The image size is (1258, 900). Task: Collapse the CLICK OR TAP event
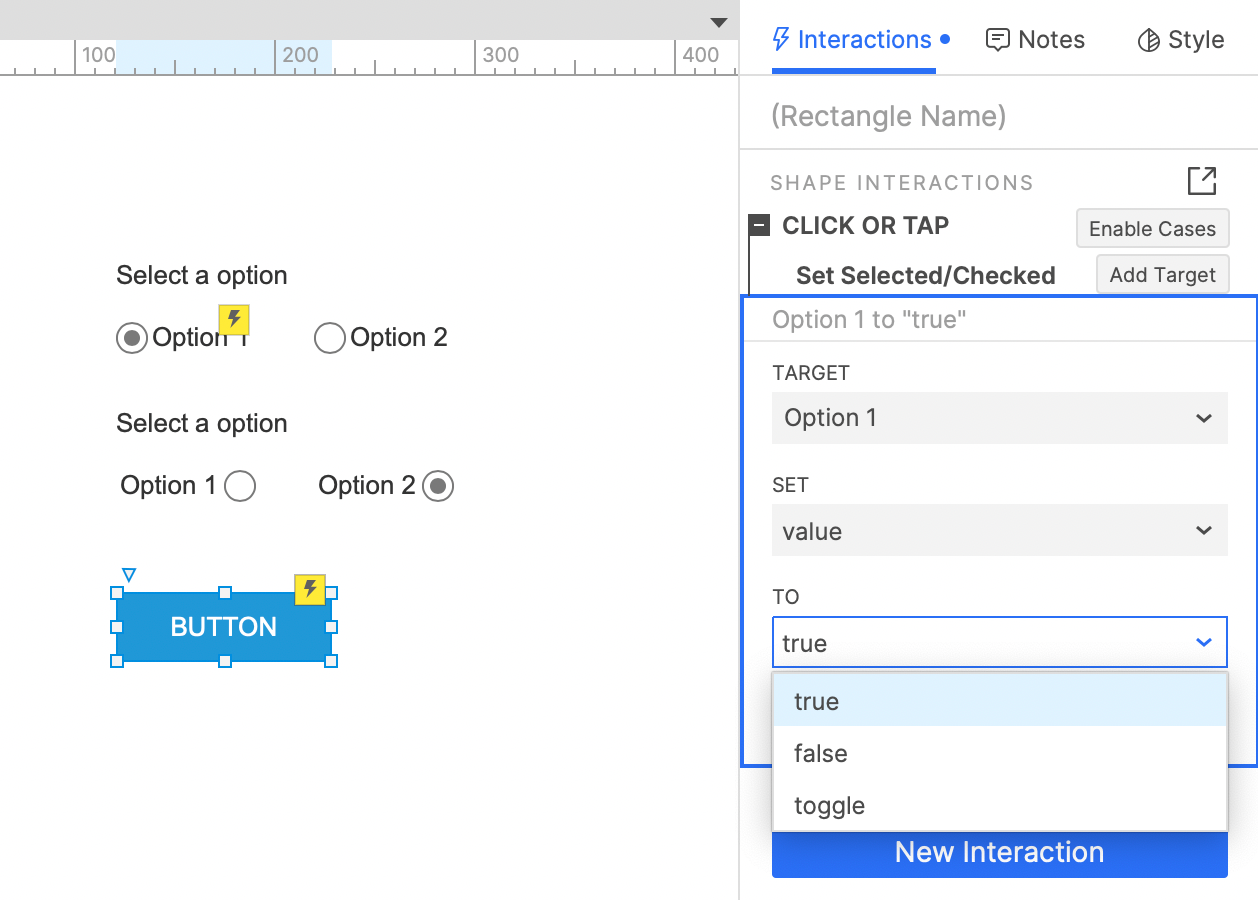pyautogui.click(x=760, y=226)
